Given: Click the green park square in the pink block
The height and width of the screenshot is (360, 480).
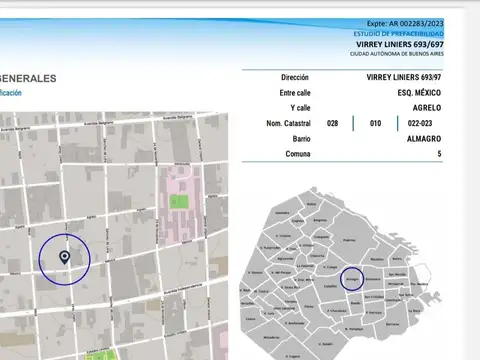Looking at the screenshot, I should [x=179, y=202].
